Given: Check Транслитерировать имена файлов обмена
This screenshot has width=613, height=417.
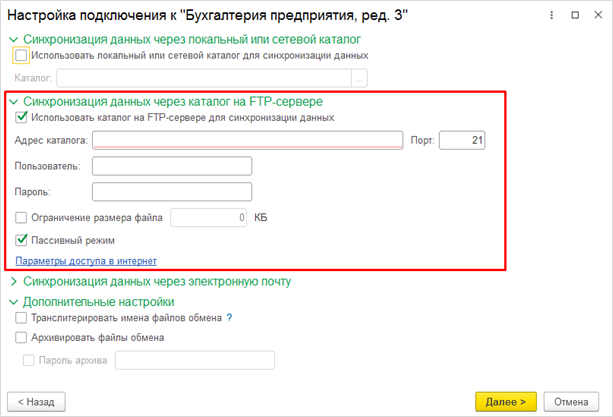Looking at the screenshot, I should point(22,318).
